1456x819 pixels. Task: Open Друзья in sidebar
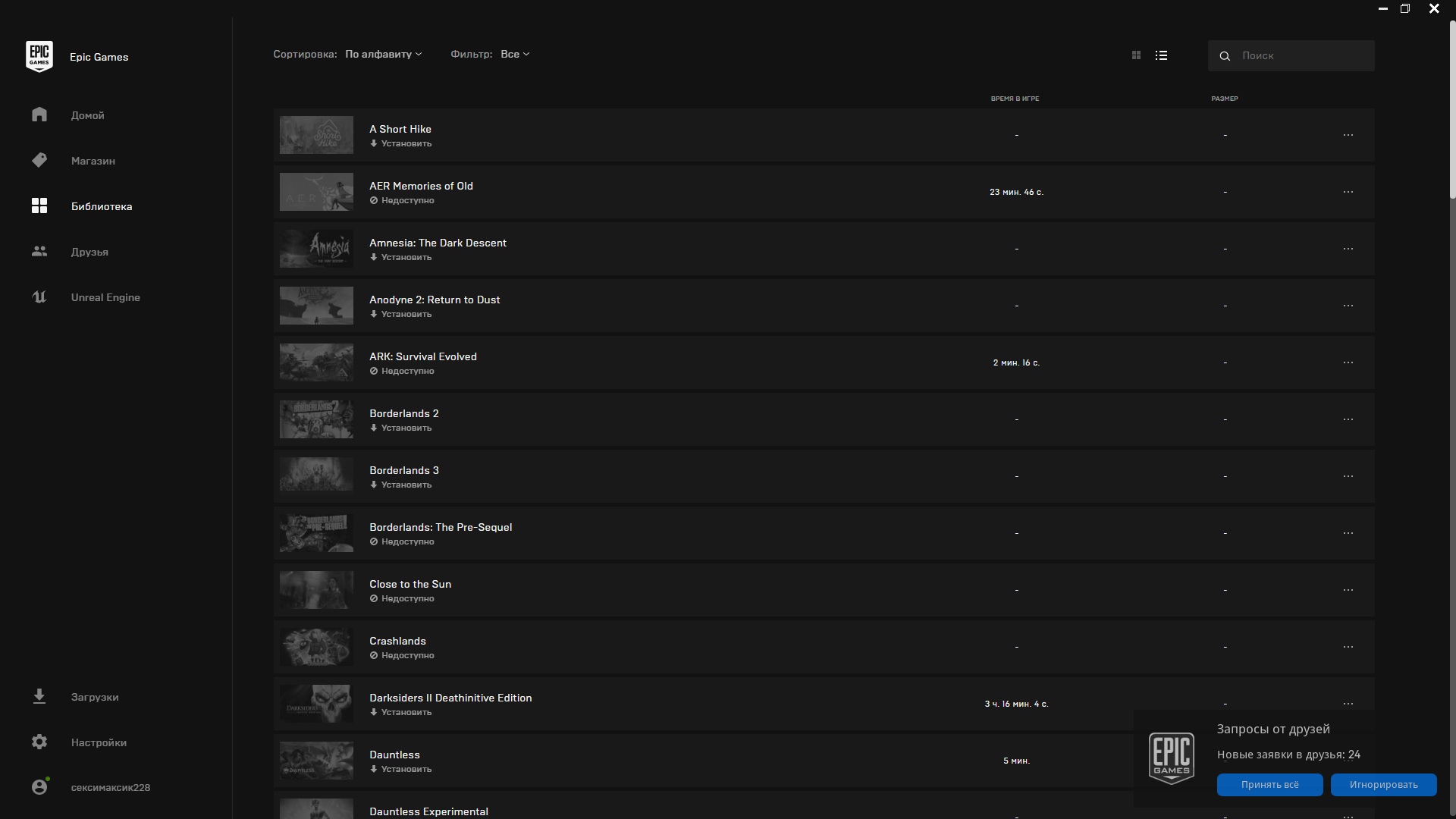(x=89, y=252)
